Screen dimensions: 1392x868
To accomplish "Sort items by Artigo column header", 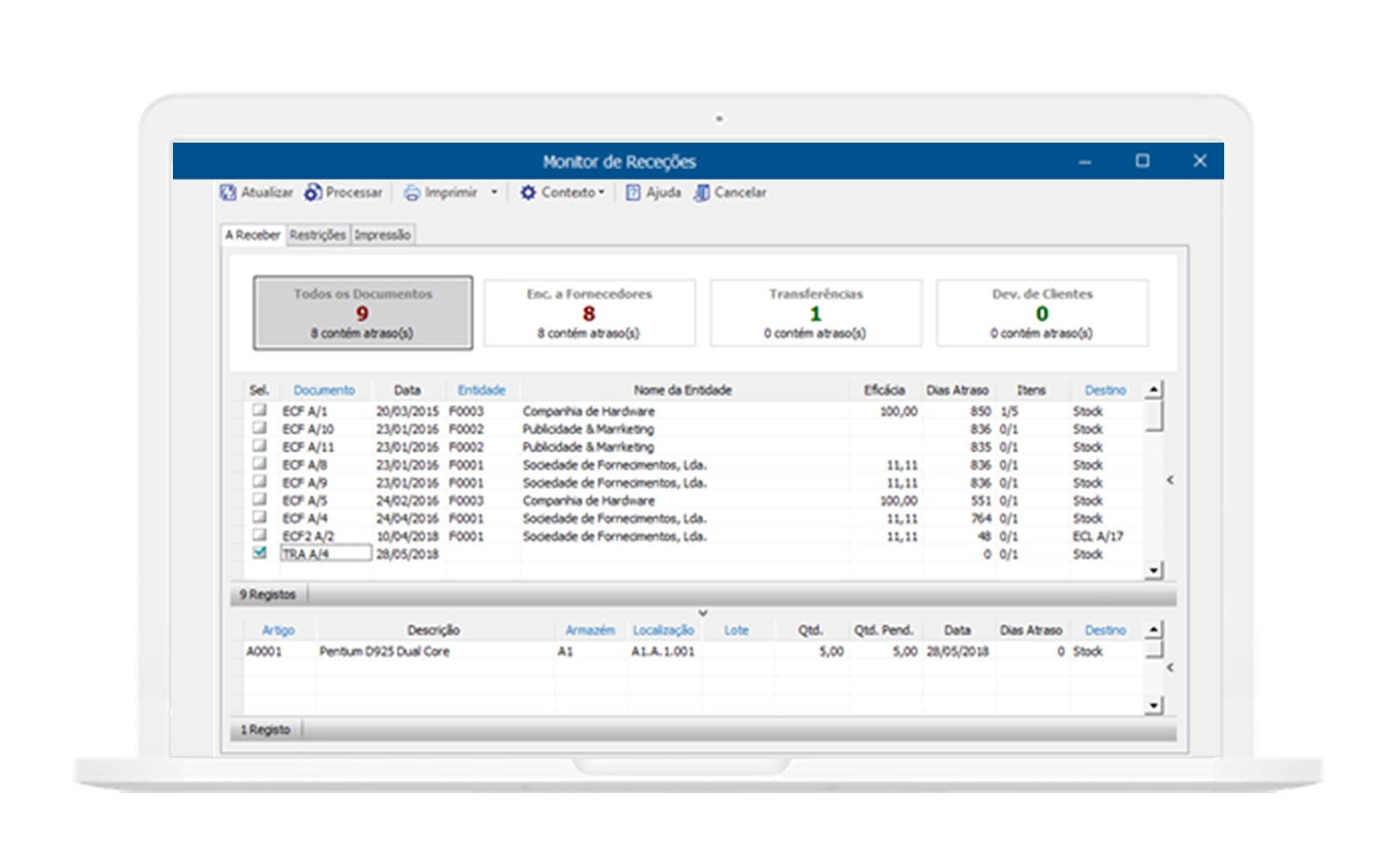I will [x=278, y=630].
